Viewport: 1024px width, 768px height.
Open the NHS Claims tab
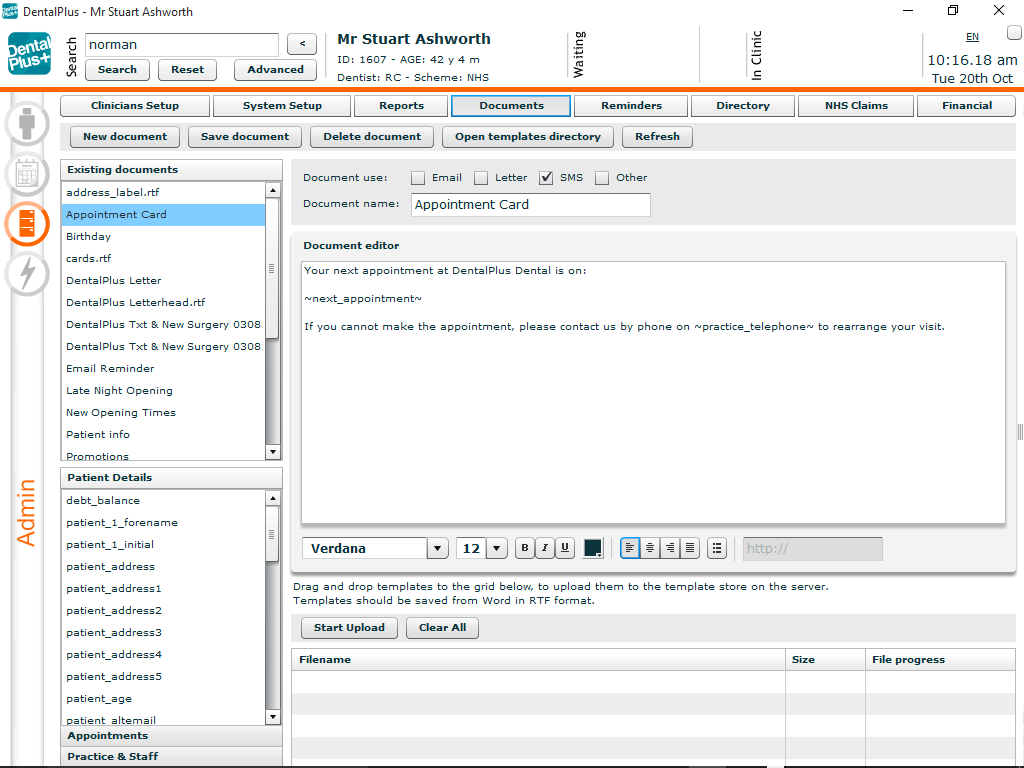[x=855, y=105]
